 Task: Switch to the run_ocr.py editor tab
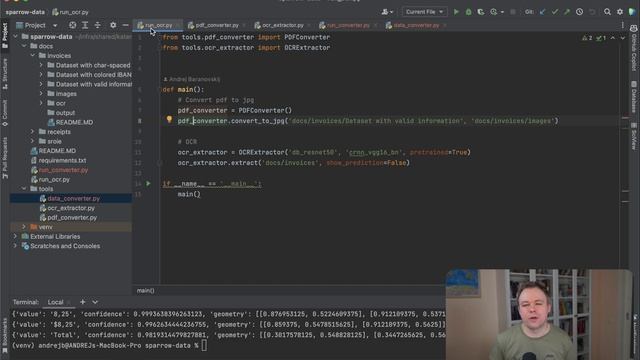point(158,25)
